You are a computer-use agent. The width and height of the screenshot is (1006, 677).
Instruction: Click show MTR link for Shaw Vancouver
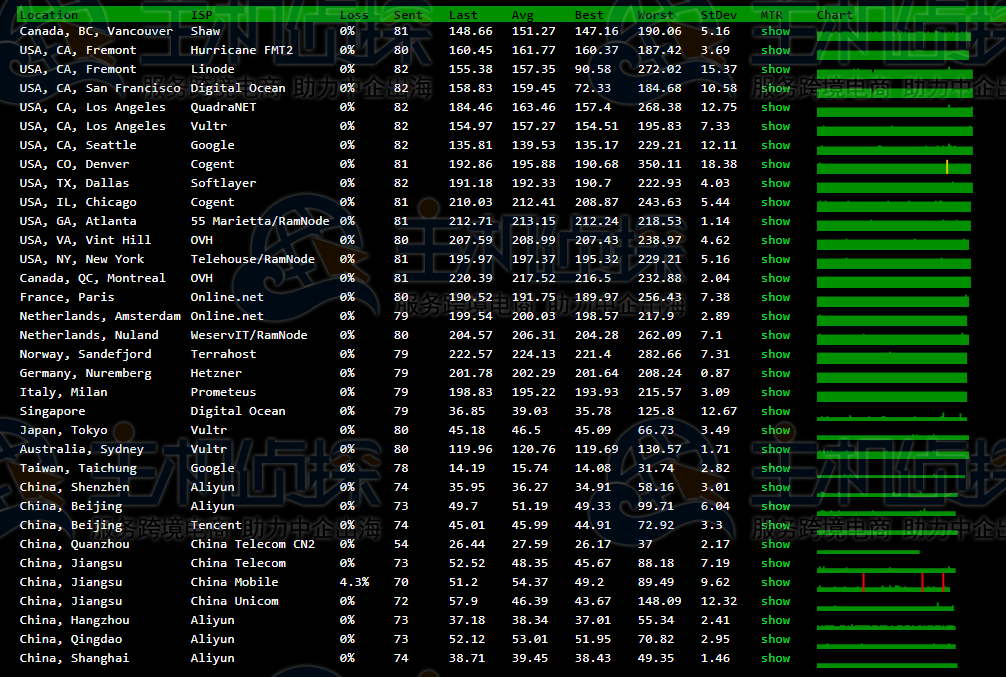pos(775,31)
